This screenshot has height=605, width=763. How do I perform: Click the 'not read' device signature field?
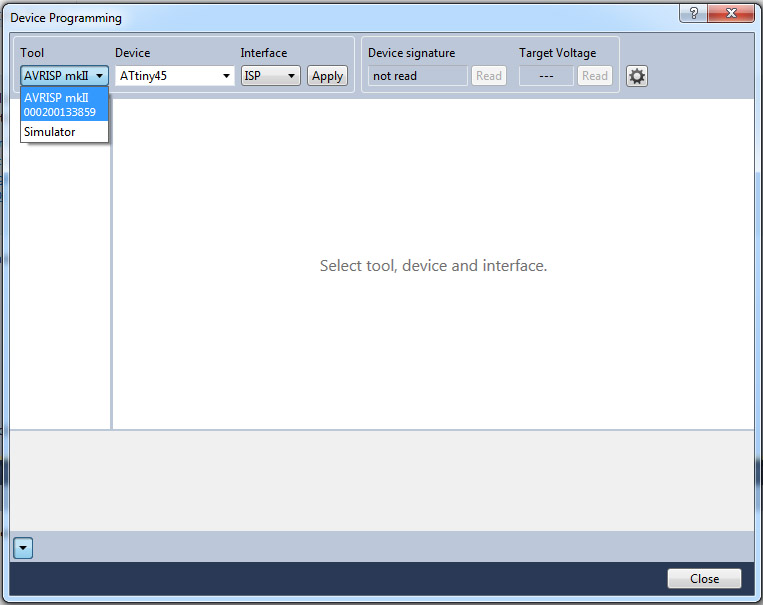pos(418,76)
